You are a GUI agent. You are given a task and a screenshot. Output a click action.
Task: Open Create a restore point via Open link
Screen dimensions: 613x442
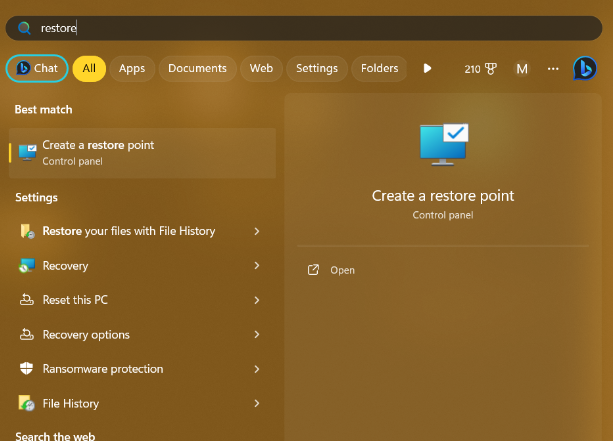click(x=342, y=270)
